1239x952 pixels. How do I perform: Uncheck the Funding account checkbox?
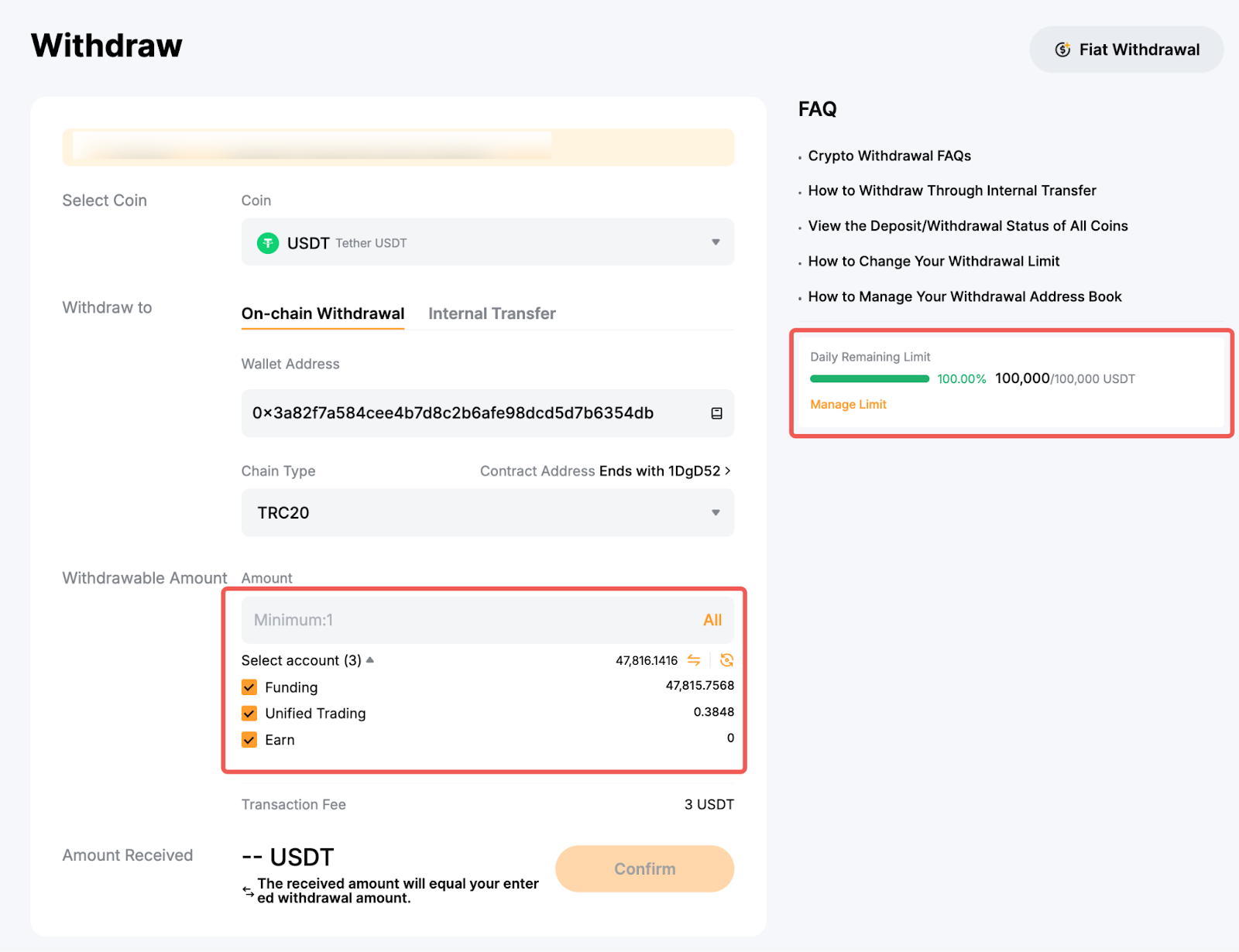tap(249, 687)
